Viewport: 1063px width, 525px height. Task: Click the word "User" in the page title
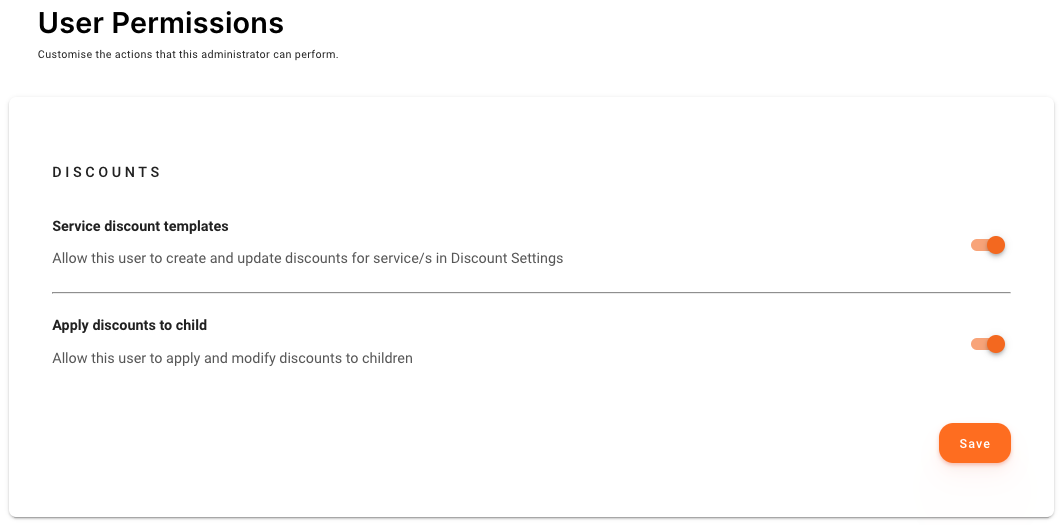(73, 22)
